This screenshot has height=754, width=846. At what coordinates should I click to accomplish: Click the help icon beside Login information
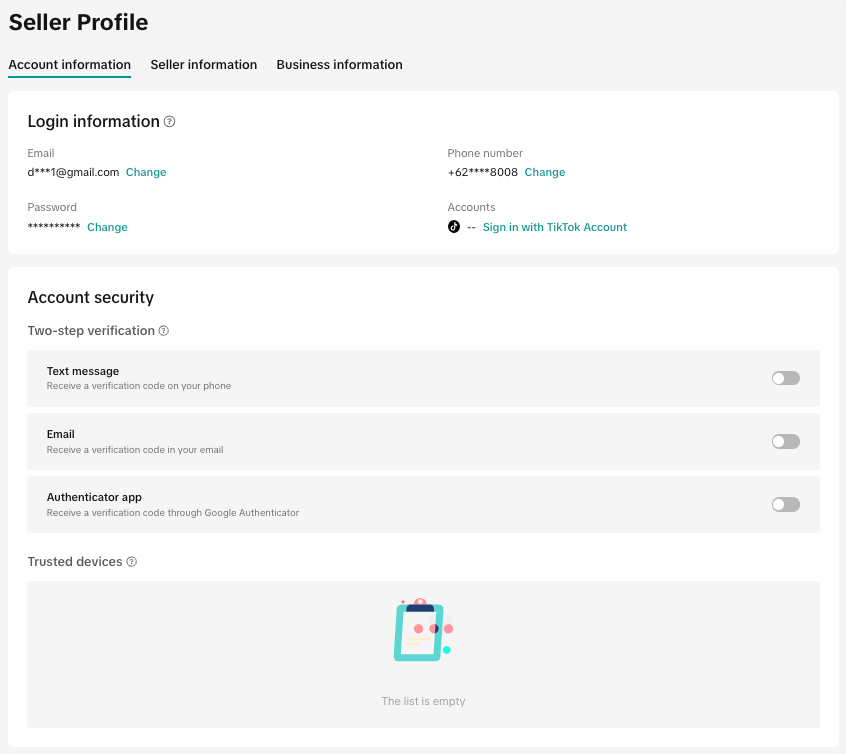(x=170, y=122)
